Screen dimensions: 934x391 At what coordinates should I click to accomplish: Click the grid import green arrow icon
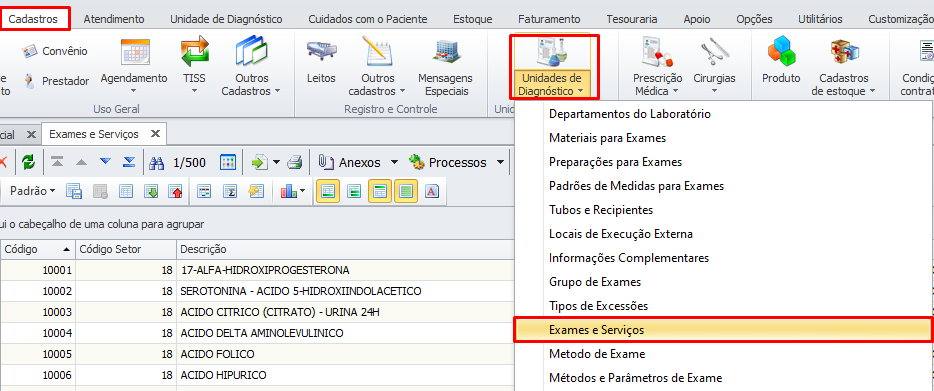point(152,191)
